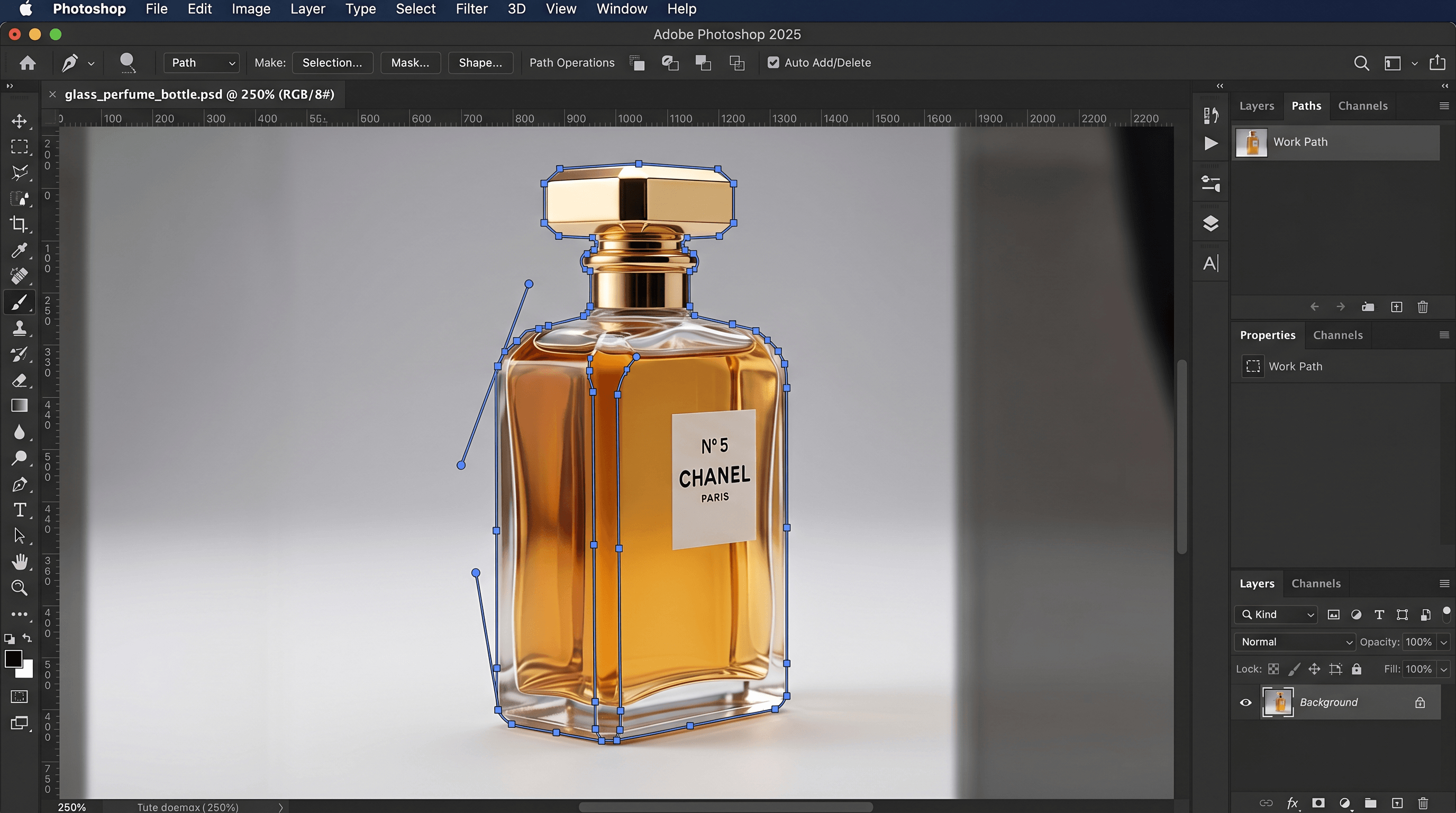Viewport: 1456px width, 813px height.
Task: Select the Path Selection tool
Action: pos(19,536)
